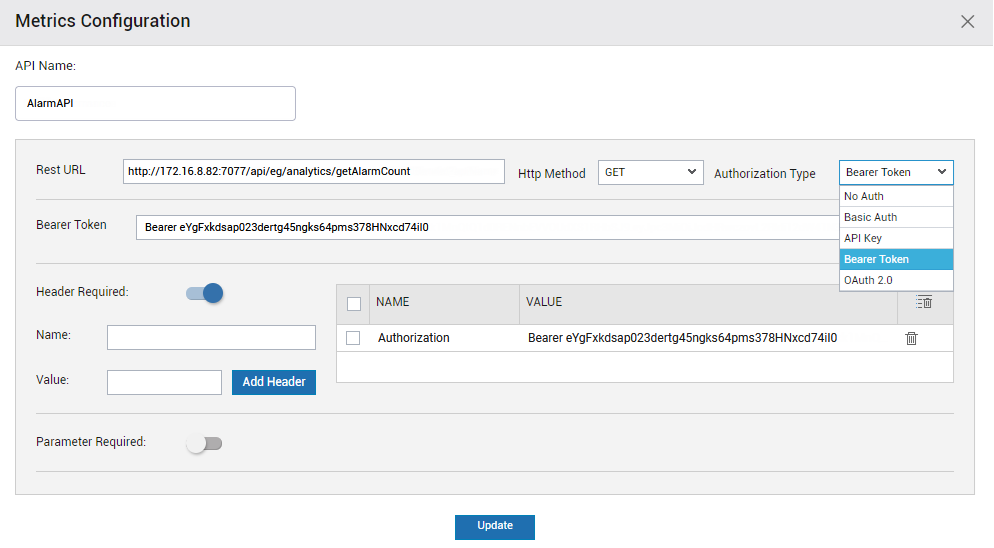Toggle the Header Required switch

(x=204, y=293)
